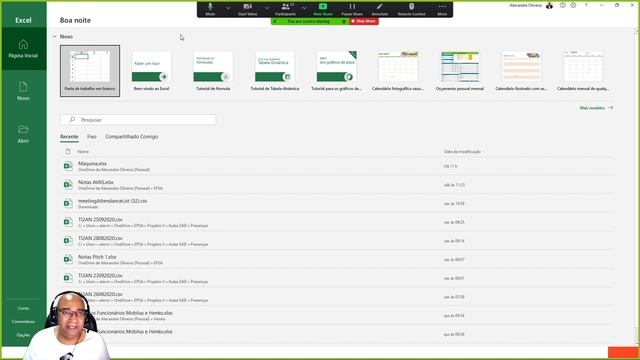Screen dimensions: 640x360
Task: Switch to Compartilhado Comigo tab
Action: coord(131,137)
